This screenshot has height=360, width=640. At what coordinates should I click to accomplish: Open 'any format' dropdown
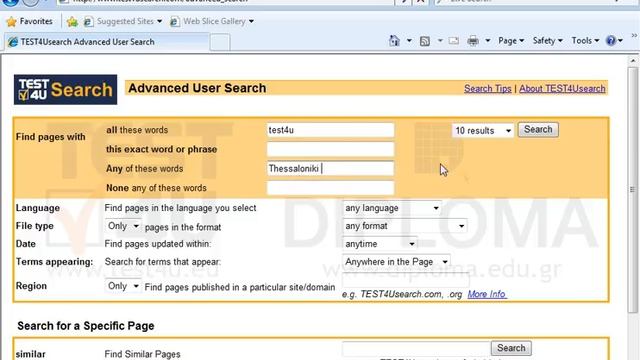[404, 226]
